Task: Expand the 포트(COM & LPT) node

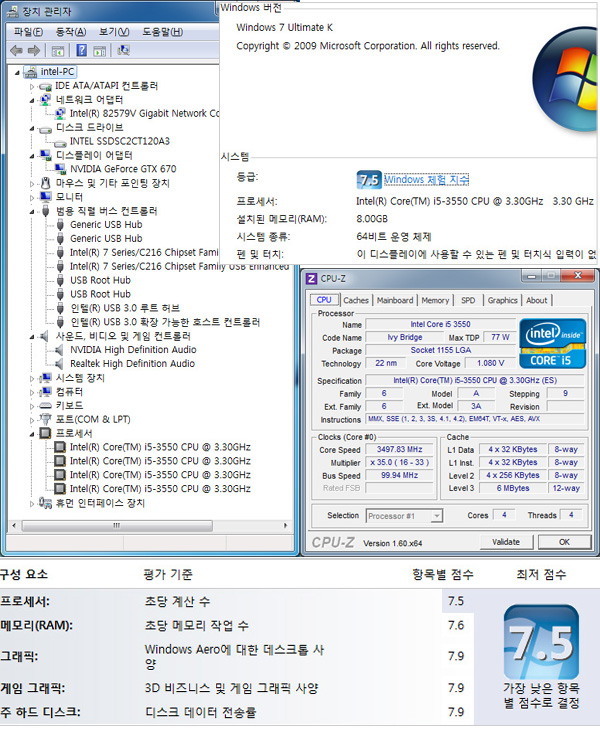Action: pos(32,420)
